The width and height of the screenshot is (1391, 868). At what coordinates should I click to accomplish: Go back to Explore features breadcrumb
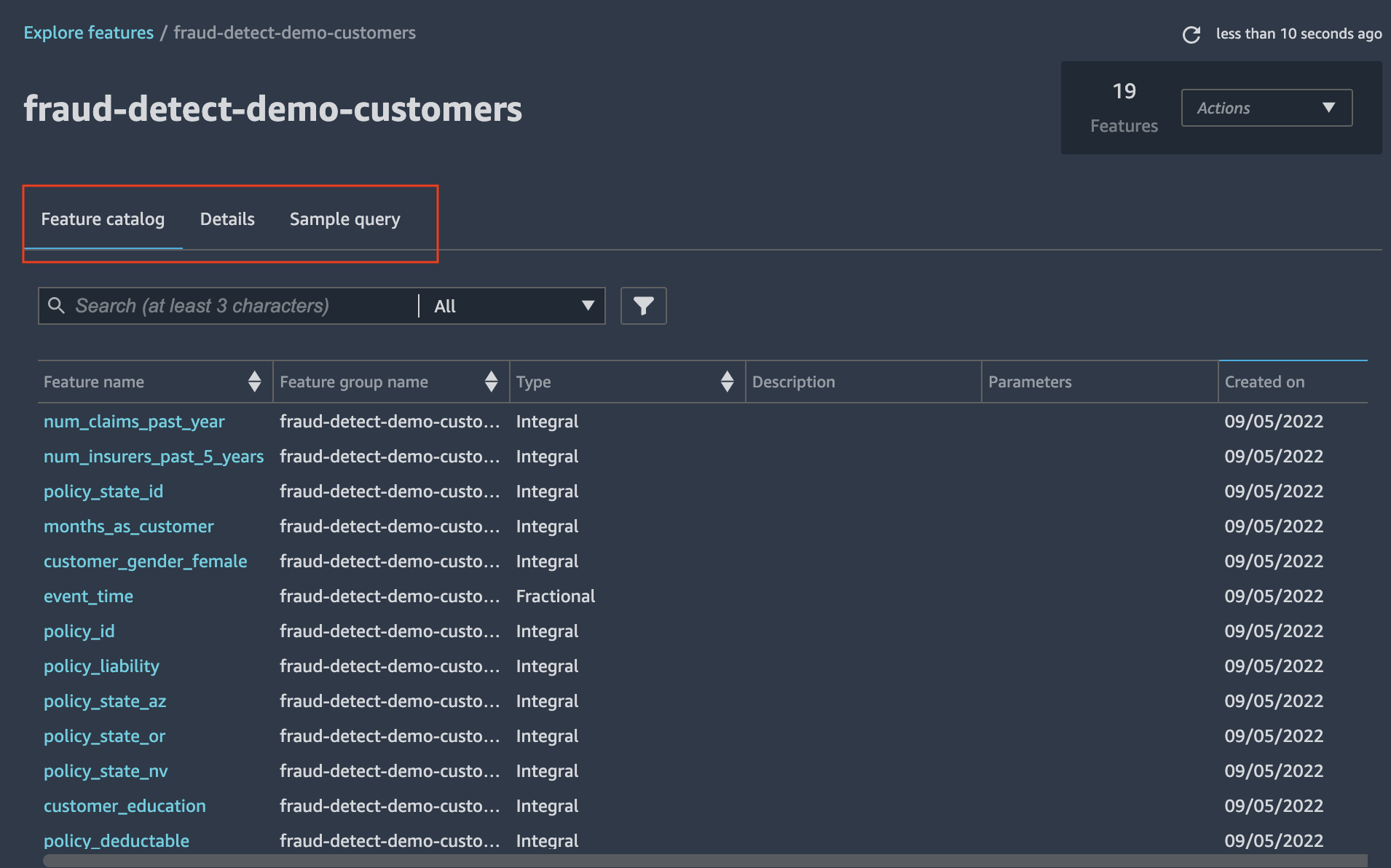89,33
